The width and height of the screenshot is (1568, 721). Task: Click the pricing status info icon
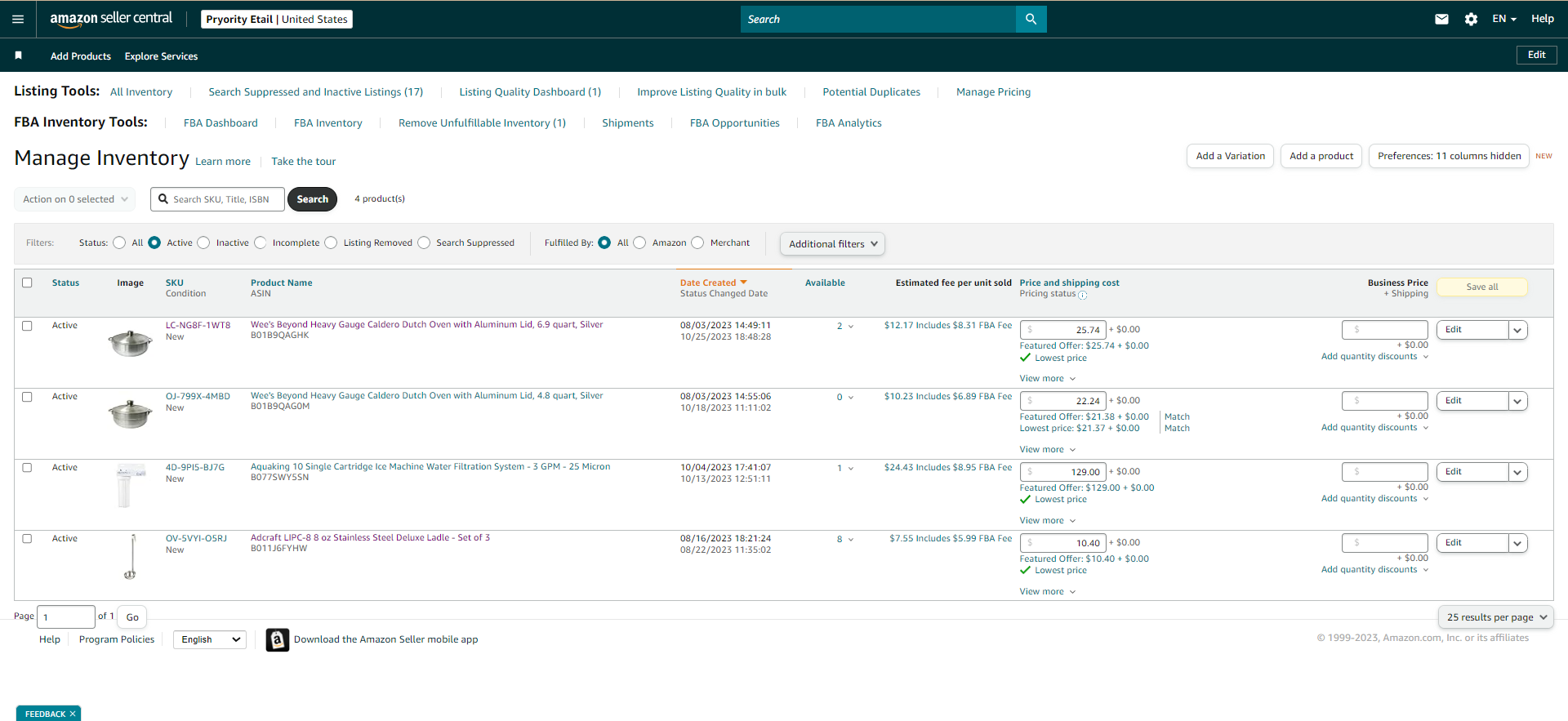[1083, 295]
